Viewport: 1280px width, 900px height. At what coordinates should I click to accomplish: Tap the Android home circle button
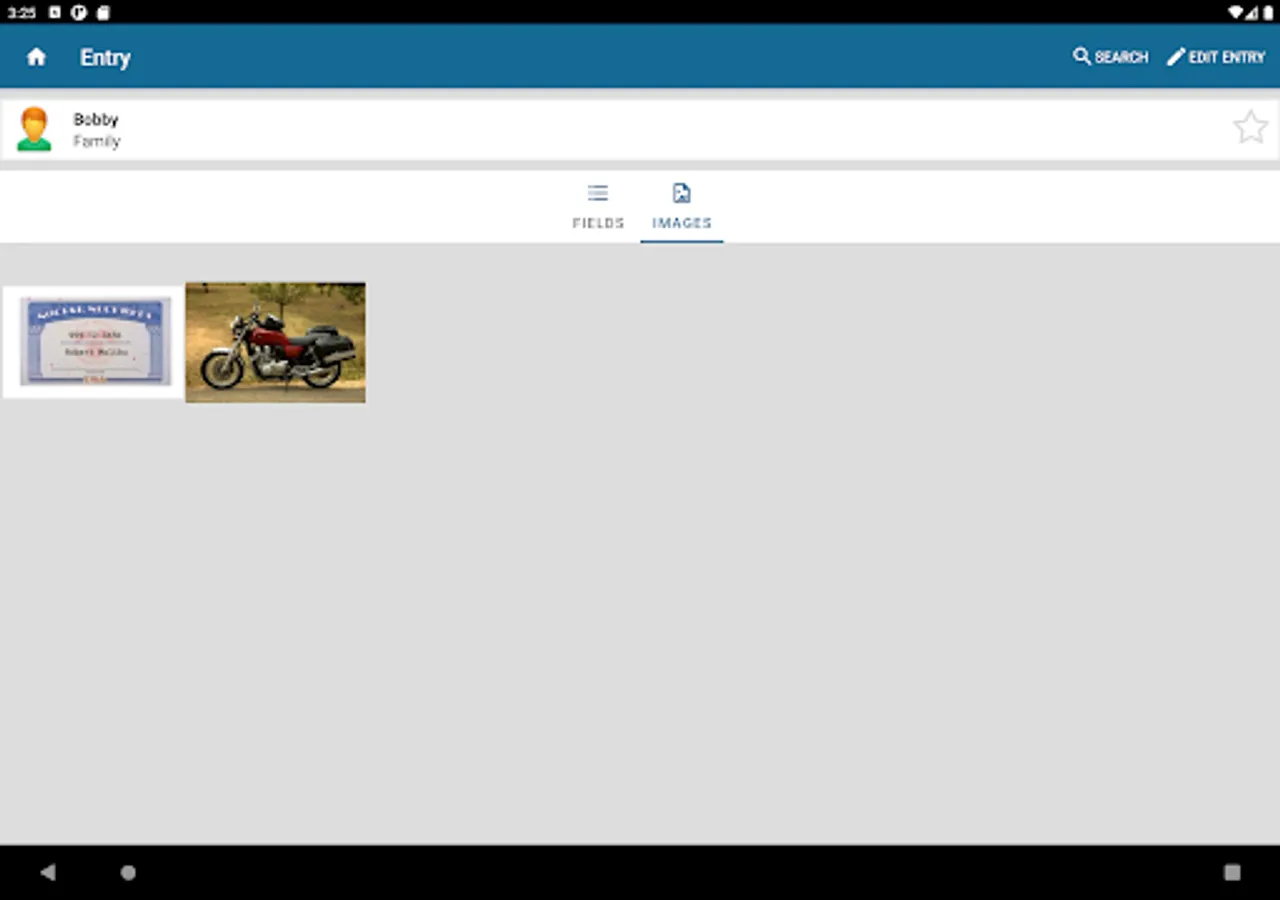128,872
